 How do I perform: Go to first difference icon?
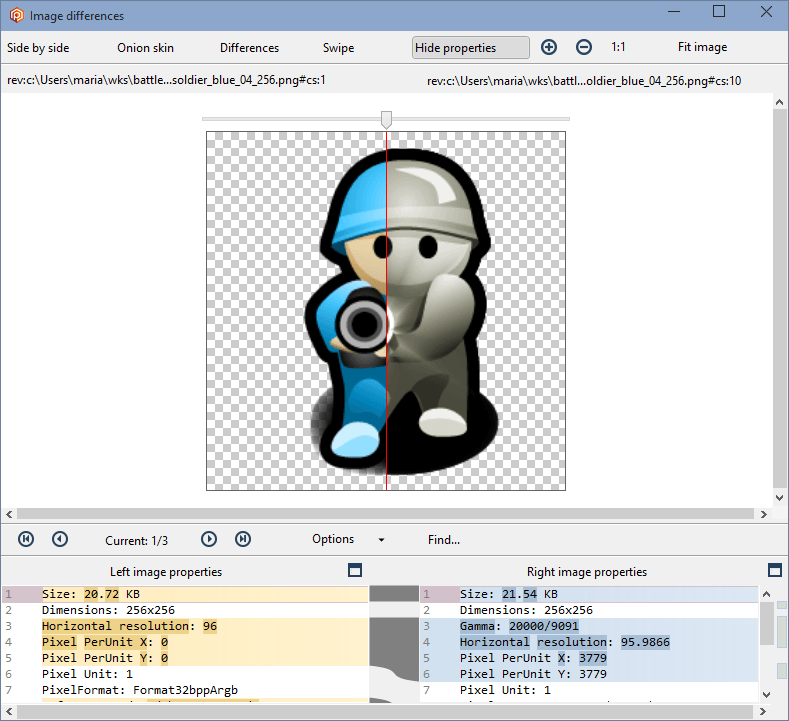[x=26, y=539]
